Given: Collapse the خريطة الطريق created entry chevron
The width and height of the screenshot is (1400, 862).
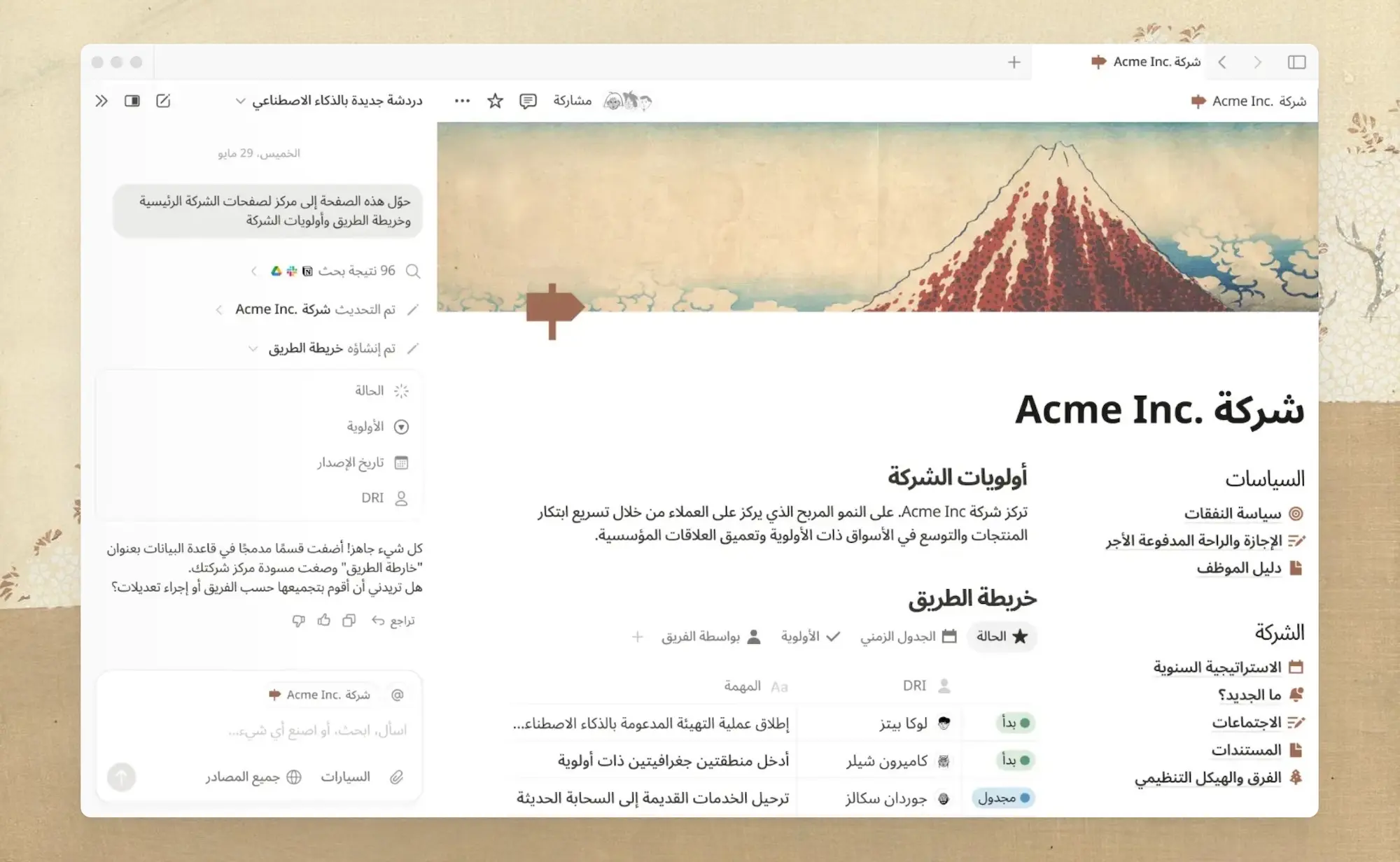Looking at the screenshot, I should (253, 348).
